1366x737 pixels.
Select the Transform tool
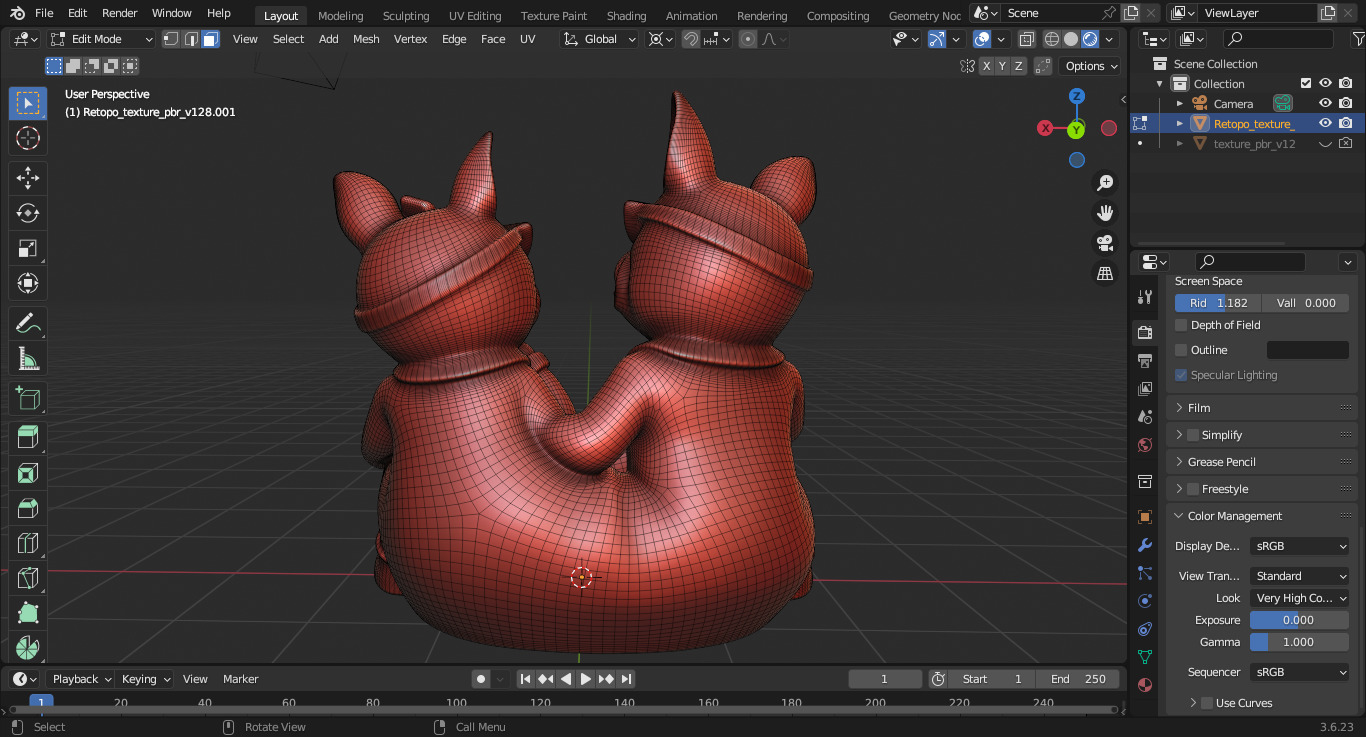(x=28, y=283)
